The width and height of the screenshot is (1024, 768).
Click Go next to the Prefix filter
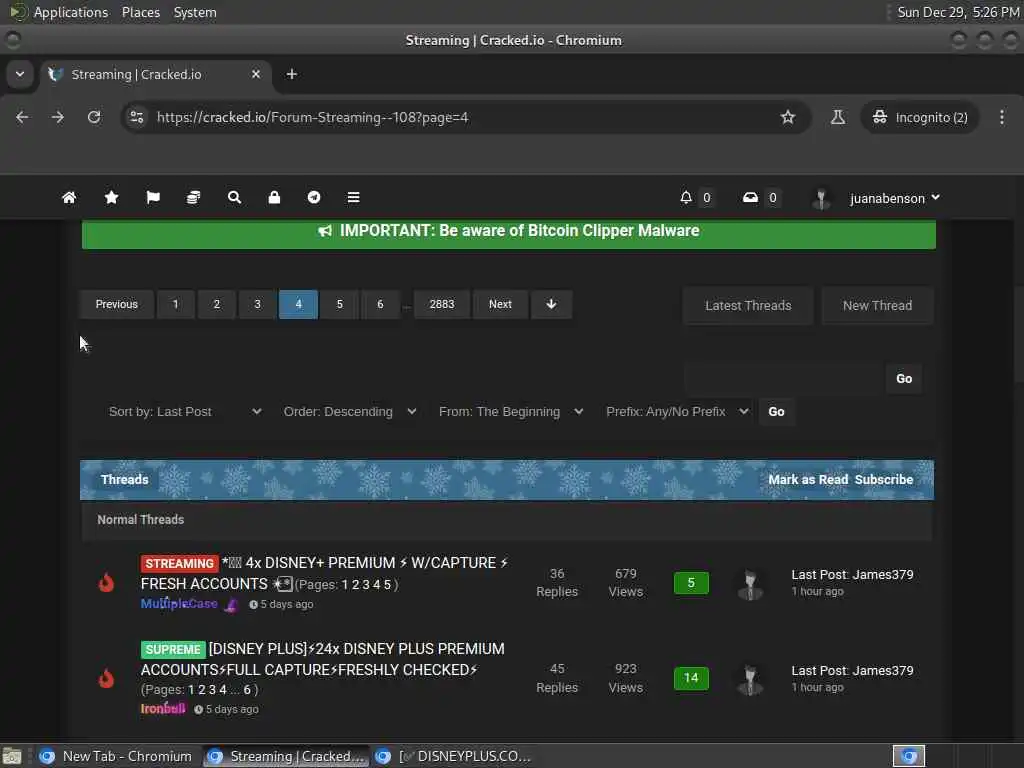(x=776, y=411)
